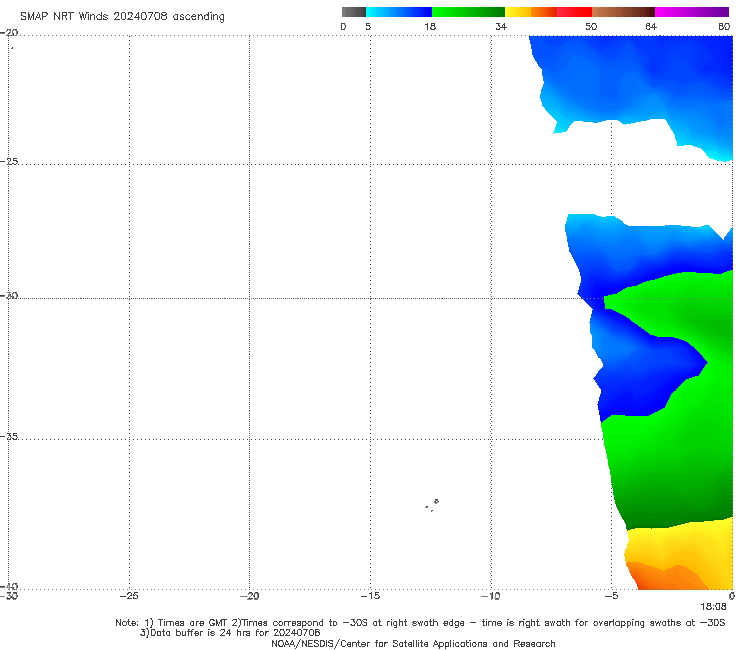The image size is (740, 650).
Task: Select the cyan-to-blue 5–18 color bar segment
Action: [x=399, y=12]
